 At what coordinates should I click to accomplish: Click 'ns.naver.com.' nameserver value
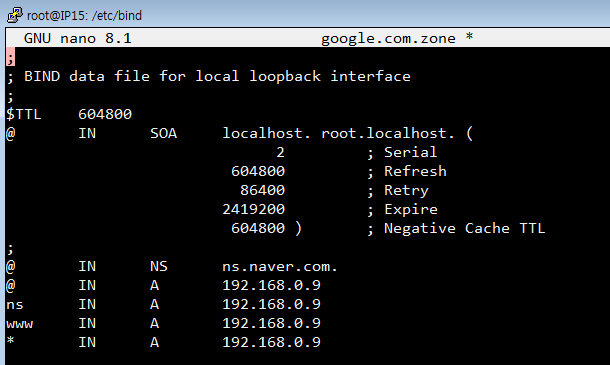[280, 267]
